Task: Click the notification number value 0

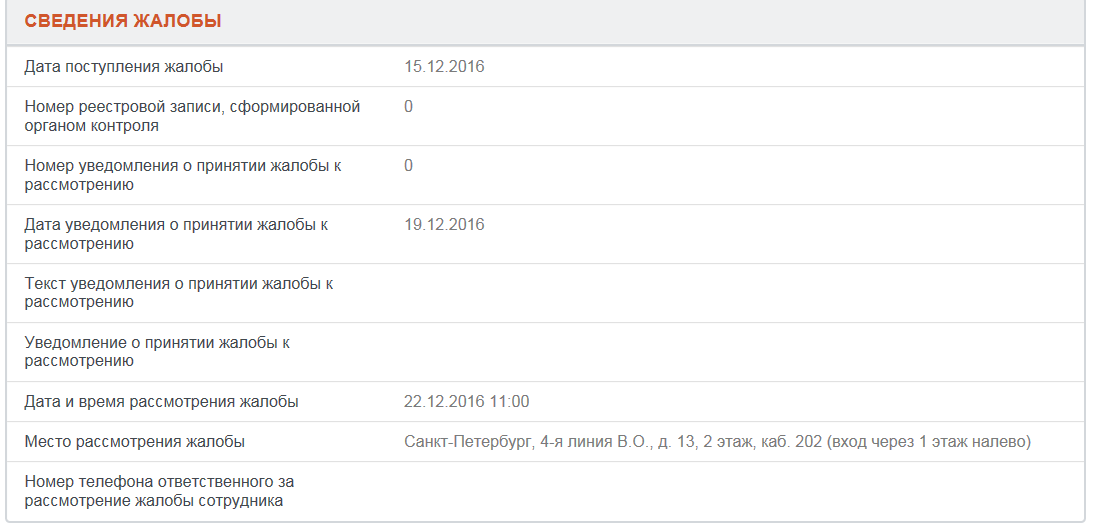Action: coord(408,166)
